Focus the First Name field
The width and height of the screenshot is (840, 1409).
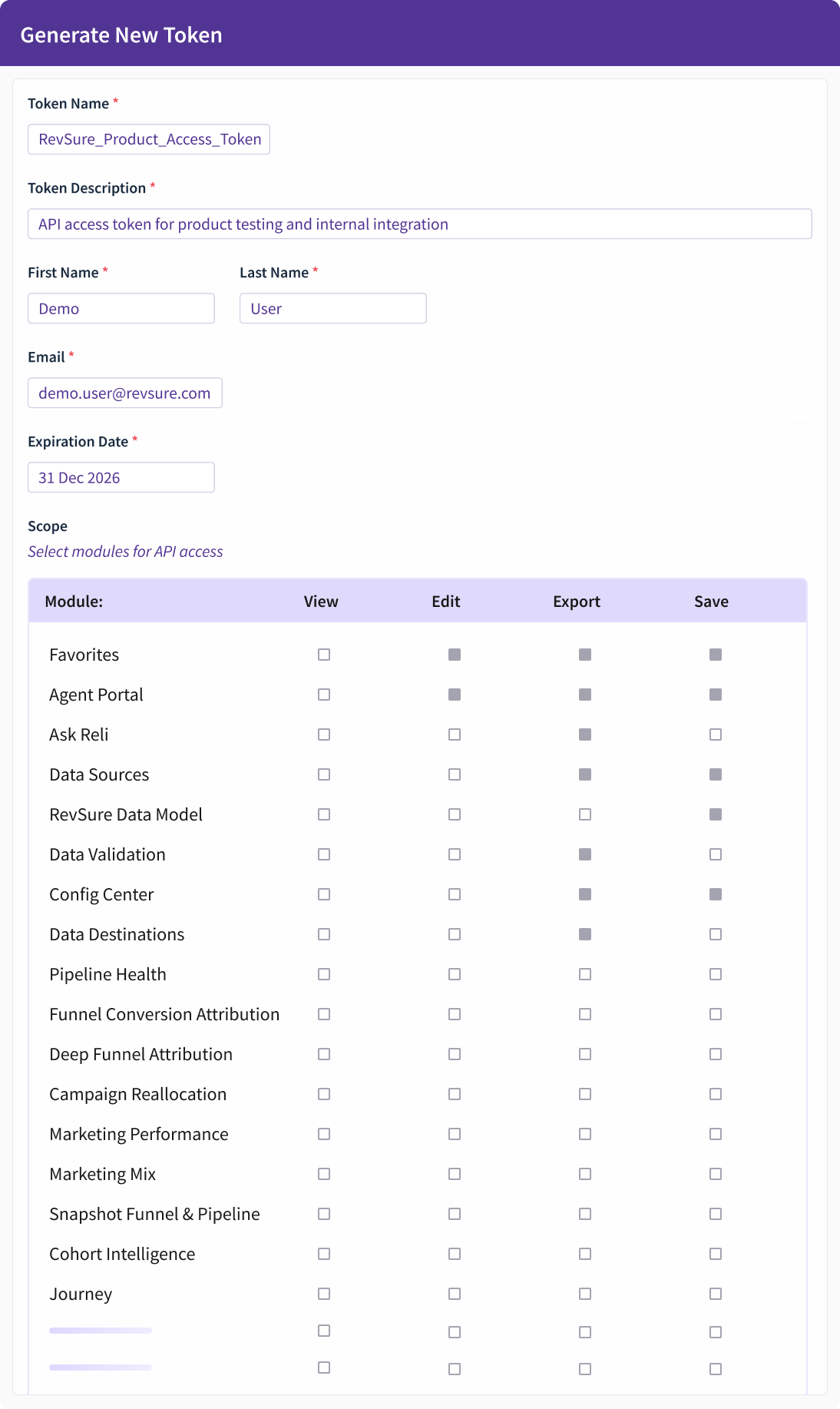pyautogui.click(x=121, y=308)
